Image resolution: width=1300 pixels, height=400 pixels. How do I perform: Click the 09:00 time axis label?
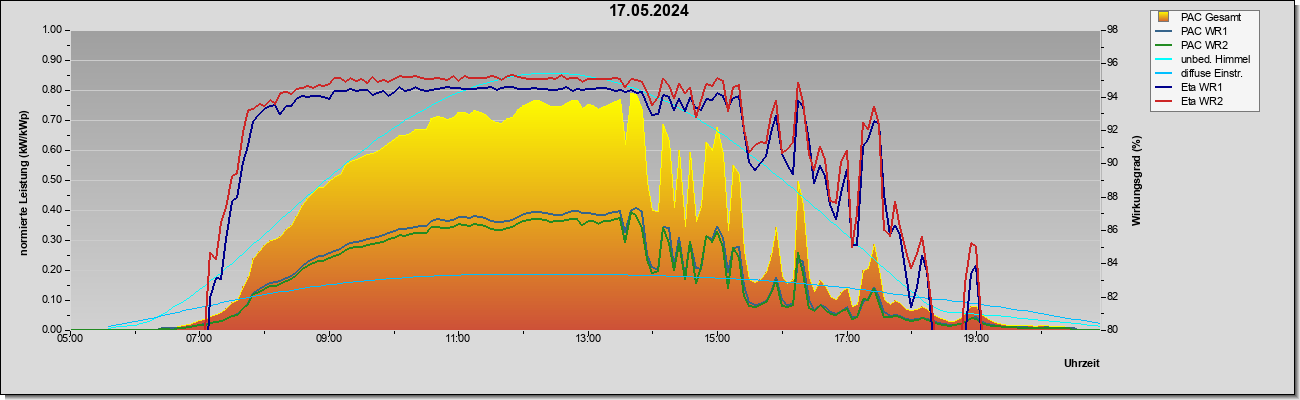328,341
